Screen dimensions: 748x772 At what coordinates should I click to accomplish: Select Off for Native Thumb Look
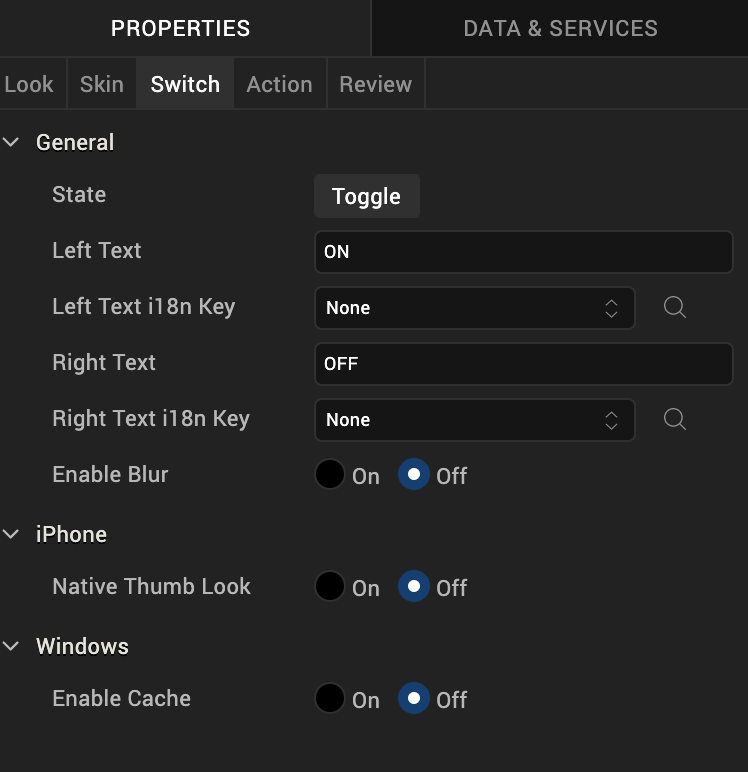click(414, 587)
